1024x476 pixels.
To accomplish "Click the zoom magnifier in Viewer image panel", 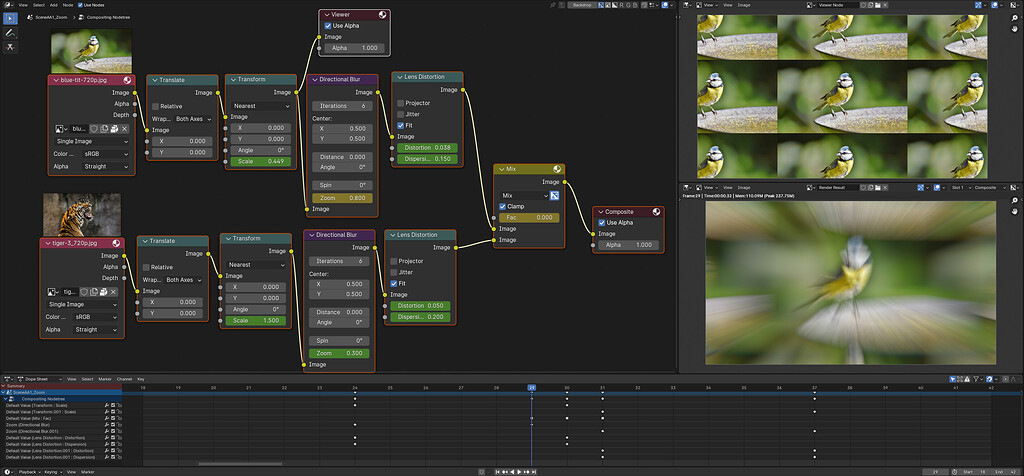I will coord(1014,18).
